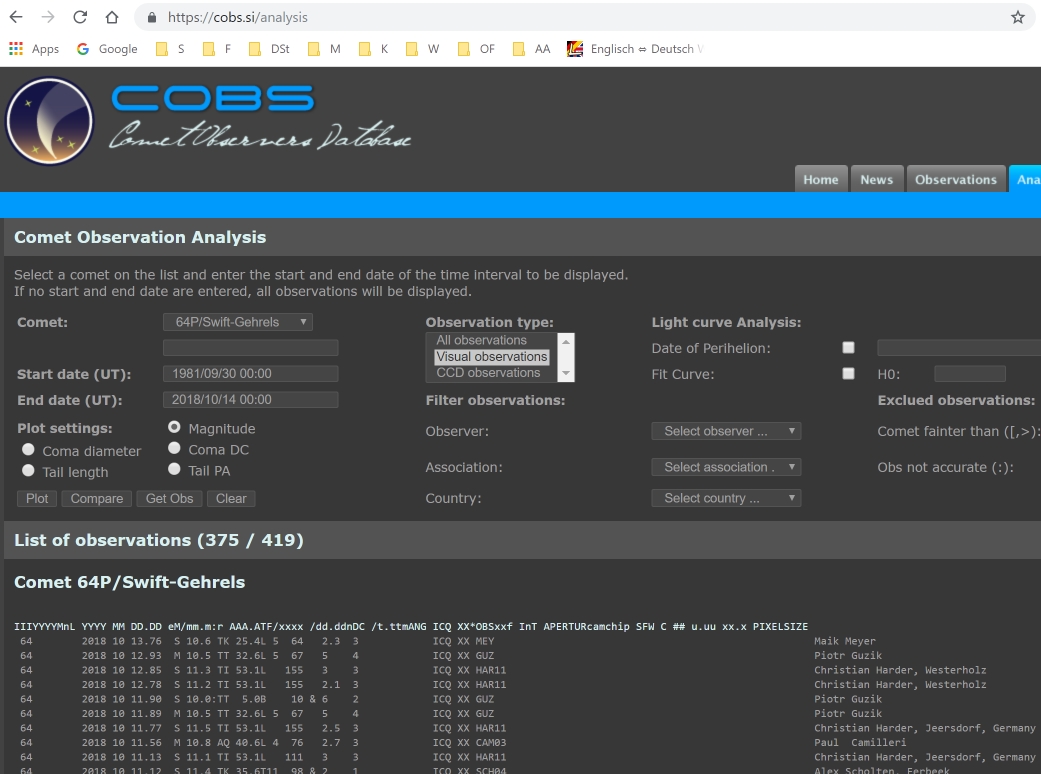
Task: Click the COBS comet logo
Action: click(x=50, y=121)
